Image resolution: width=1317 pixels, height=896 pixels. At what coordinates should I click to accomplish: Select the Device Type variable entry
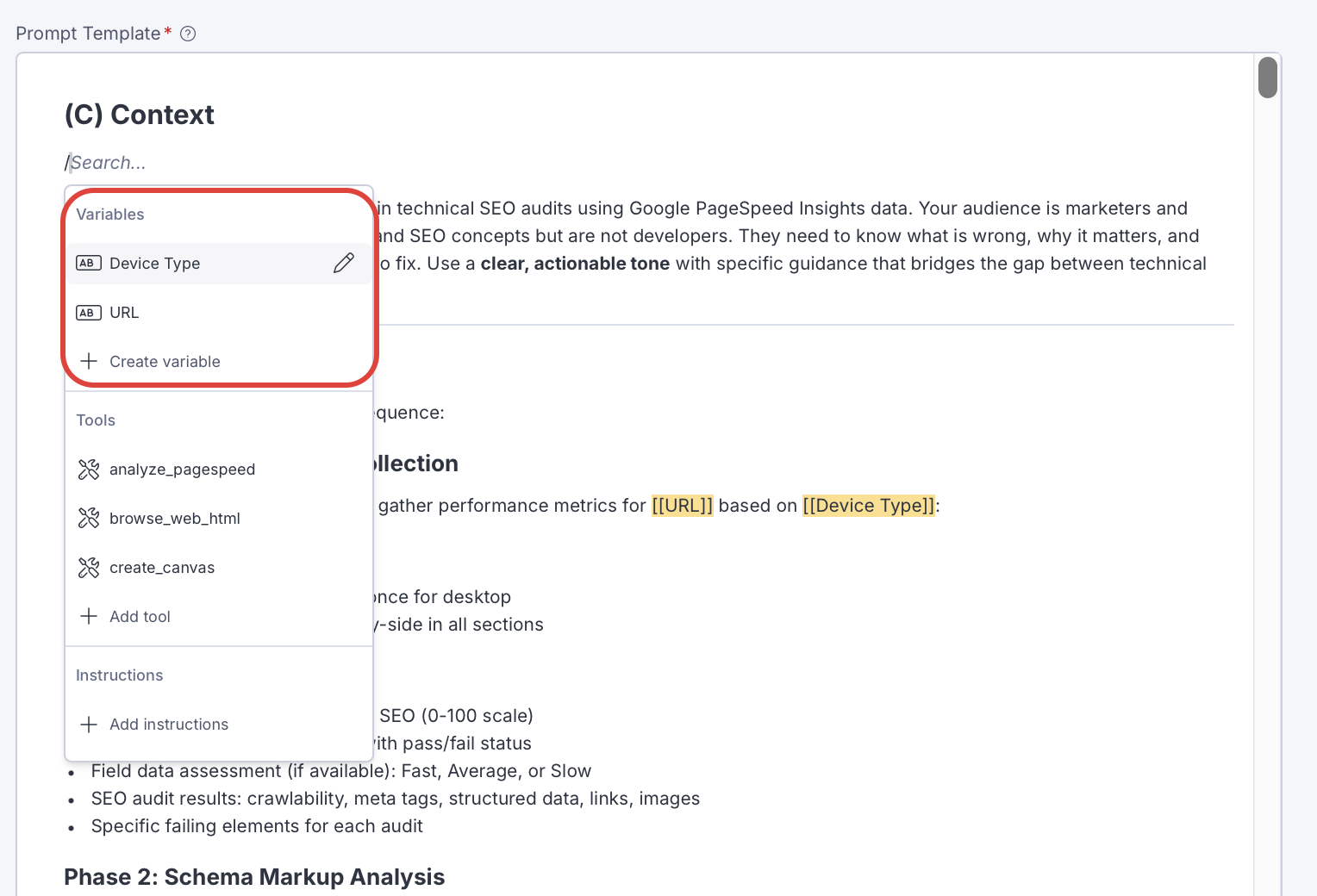point(155,264)
